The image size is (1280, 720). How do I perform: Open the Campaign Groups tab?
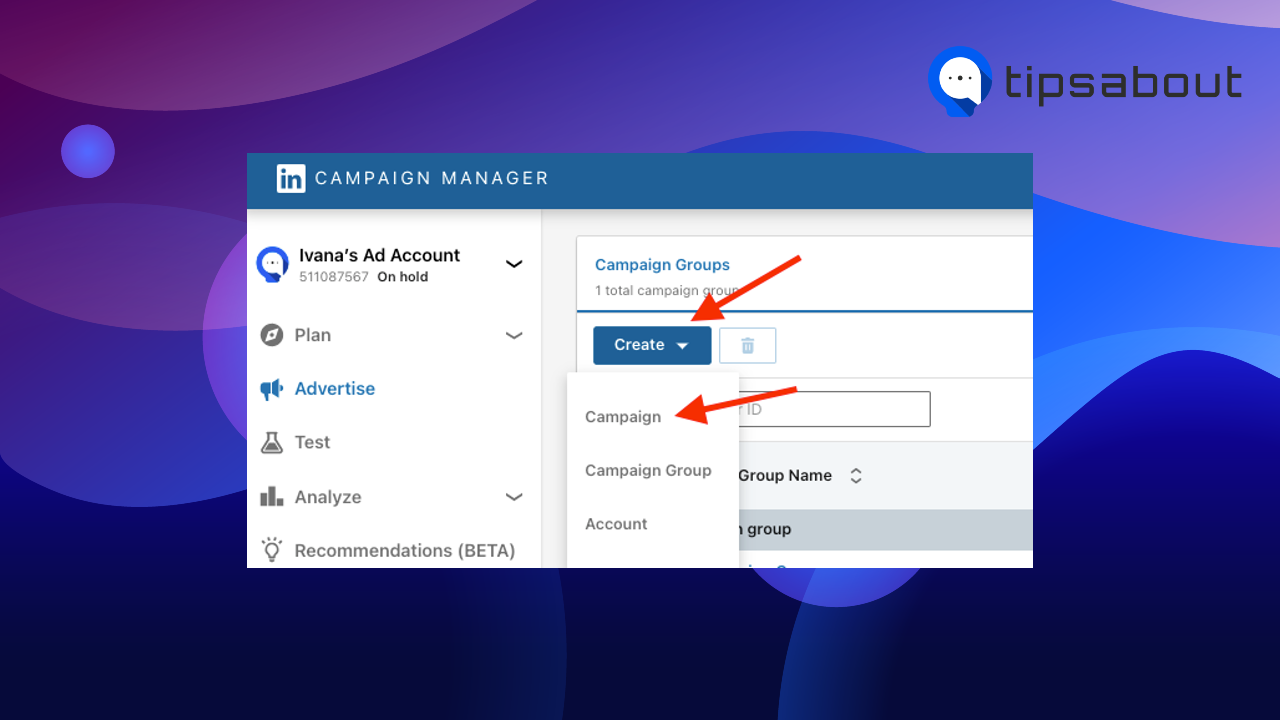[x=662, y=265]
